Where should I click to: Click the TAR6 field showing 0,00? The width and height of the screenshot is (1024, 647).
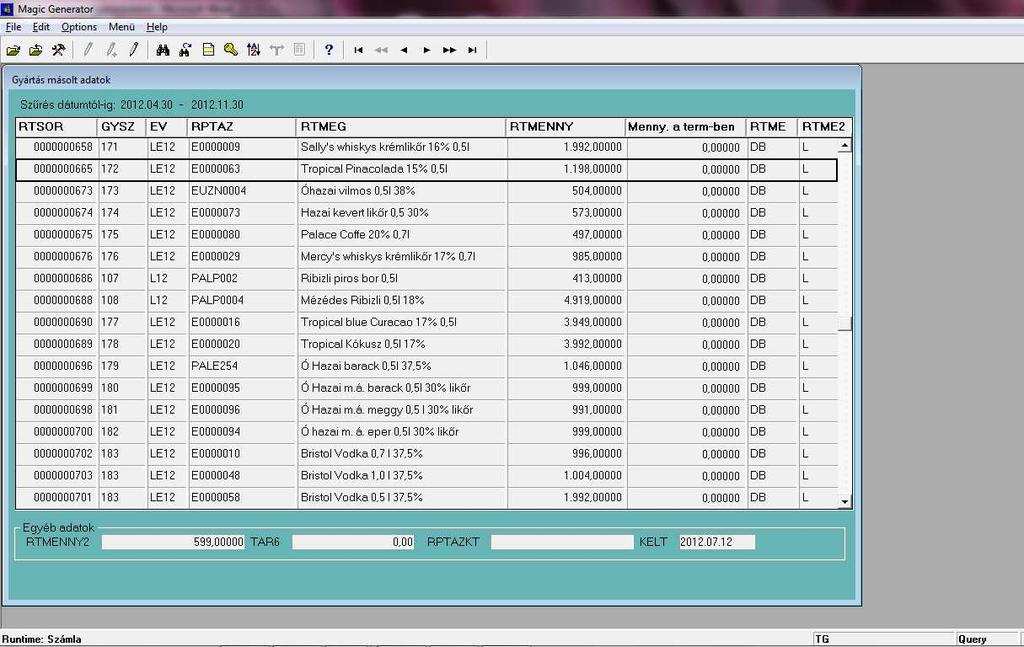pyautogui.click(x=353, y=542)
